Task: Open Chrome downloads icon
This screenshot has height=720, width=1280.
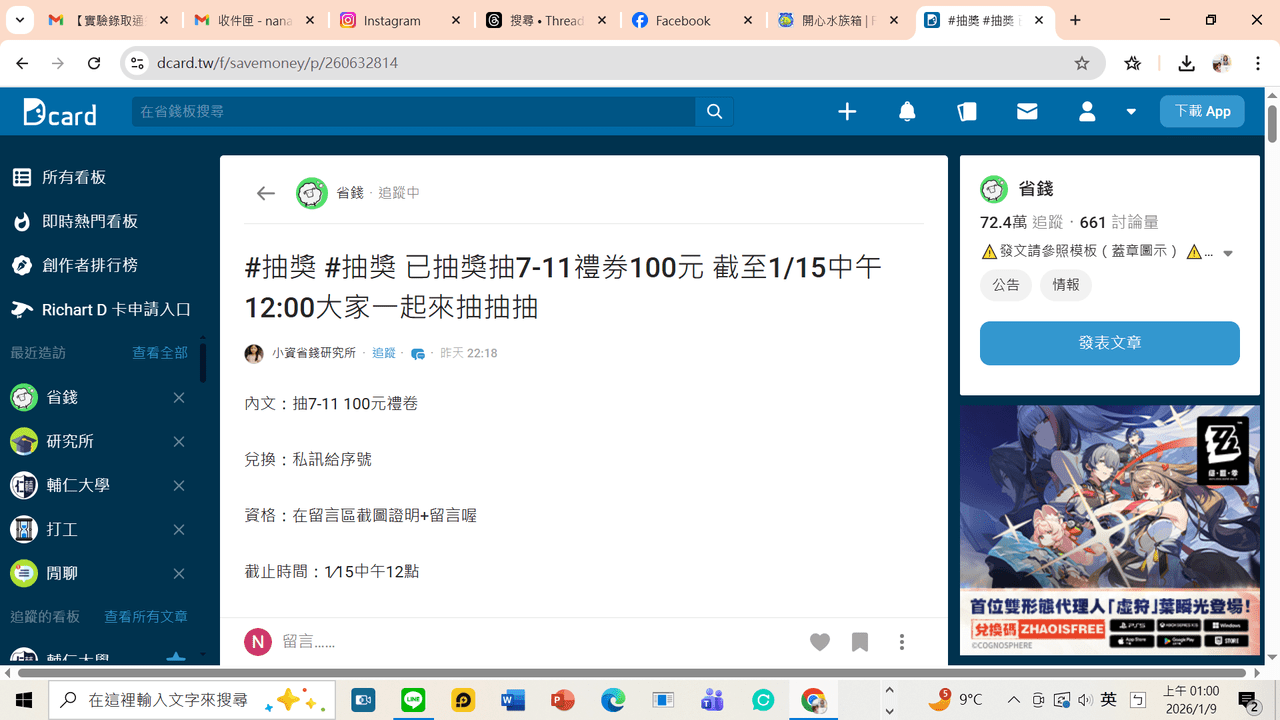Action: click(1186, 63)
